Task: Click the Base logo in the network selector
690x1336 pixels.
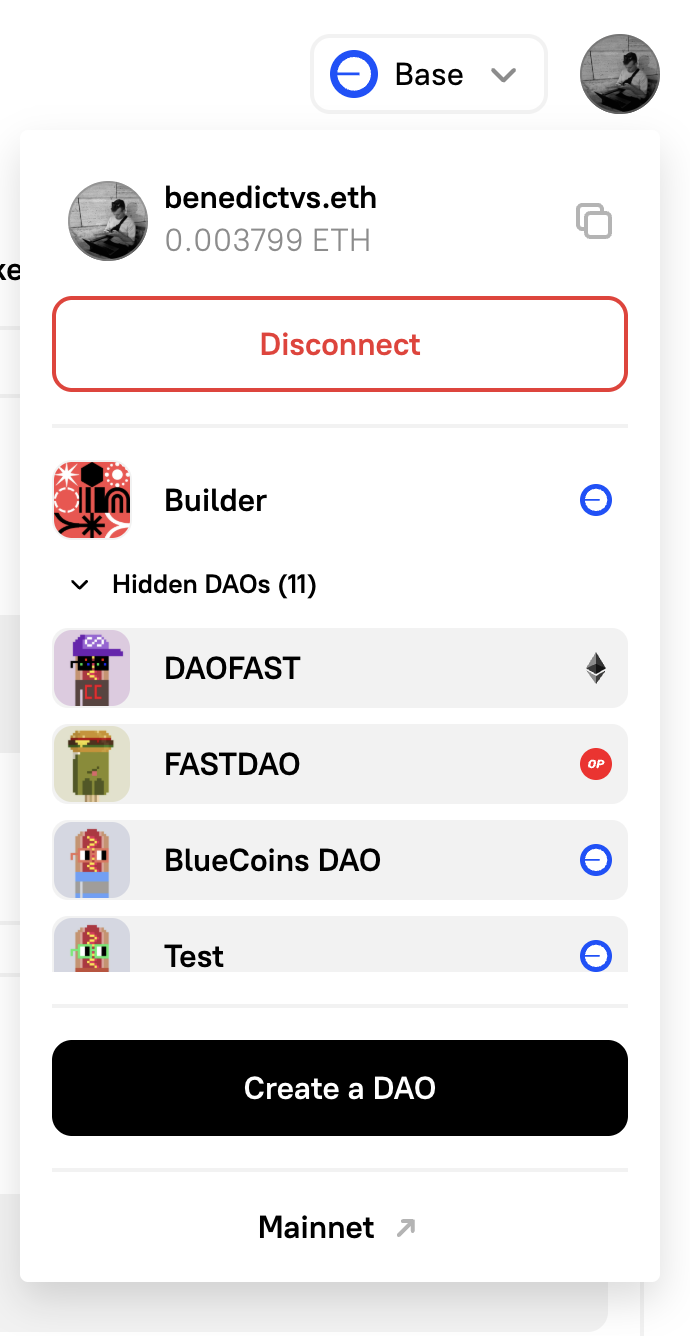Action: [353, 73]
